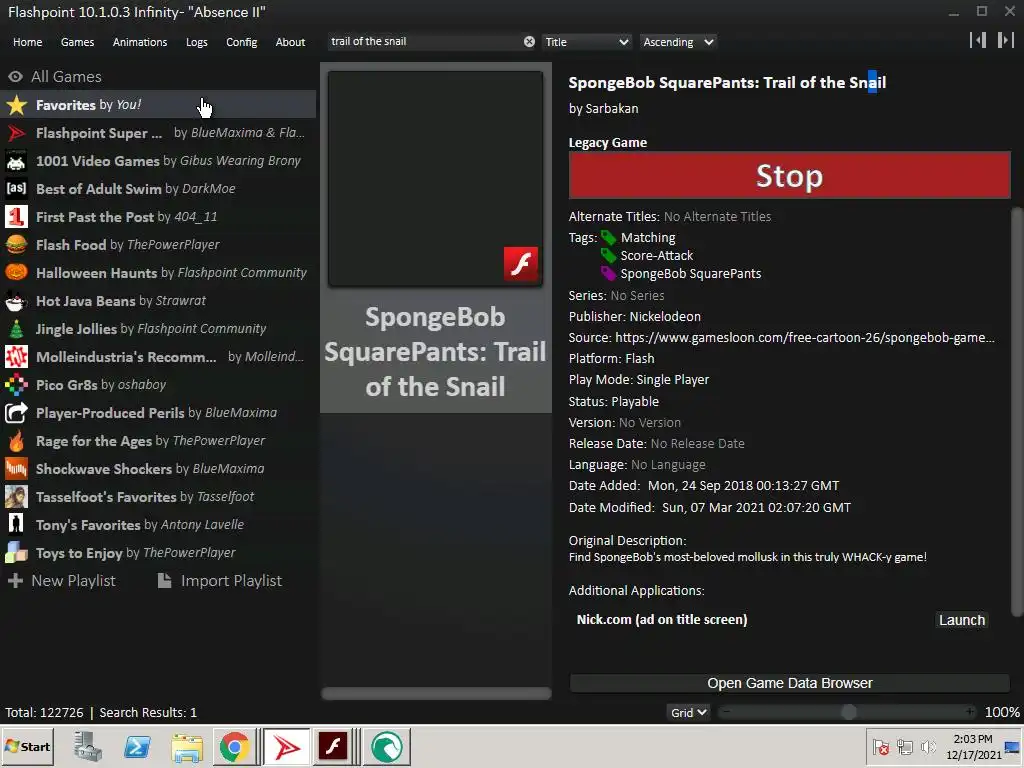Click the gamesloon.com source URL
Viewport: 1024px width, 768px height.
[805, 338]
